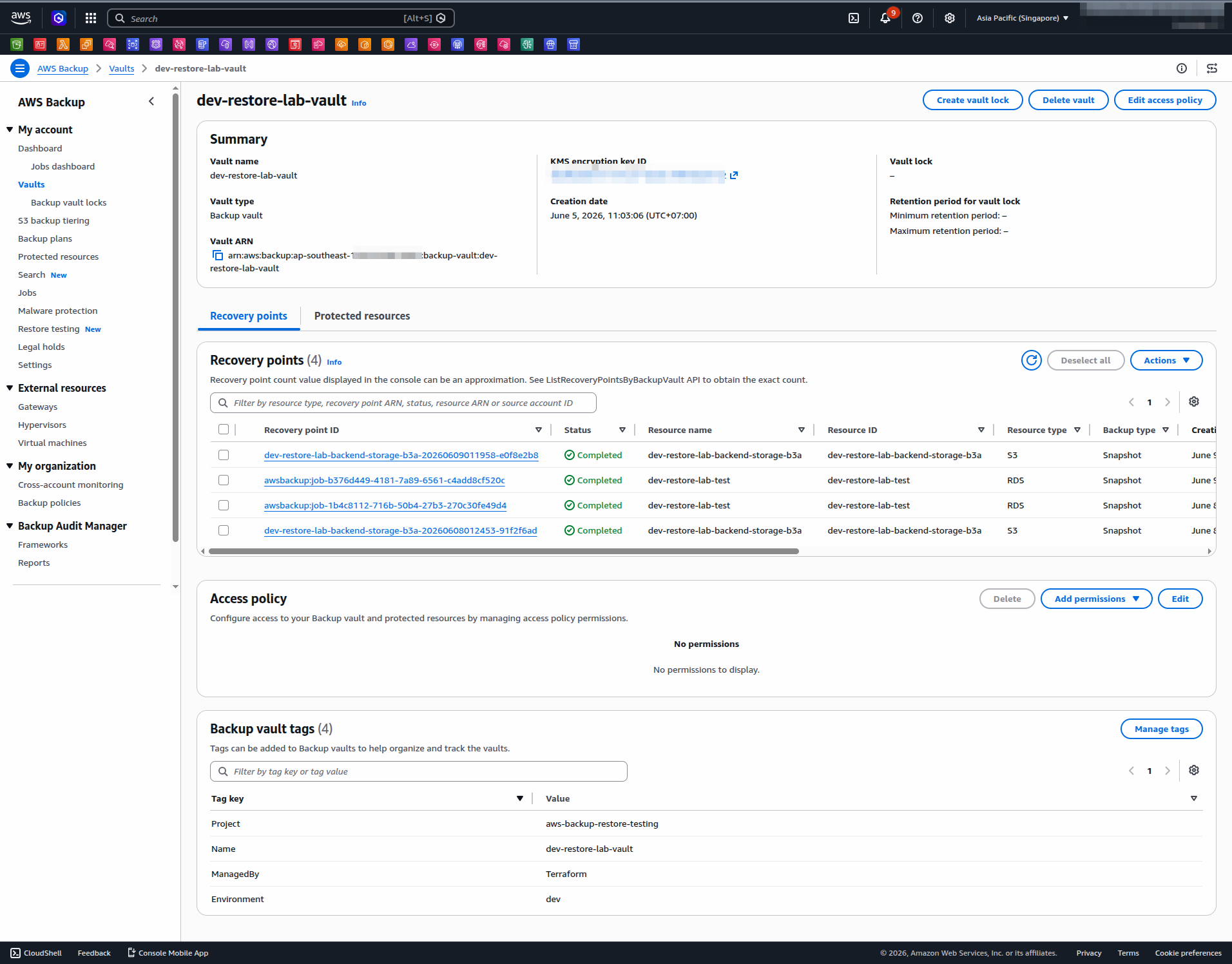Open the Add permissions dropdown
The height and width of the screenshot is (964, 1232).
tap(1096, 599)
